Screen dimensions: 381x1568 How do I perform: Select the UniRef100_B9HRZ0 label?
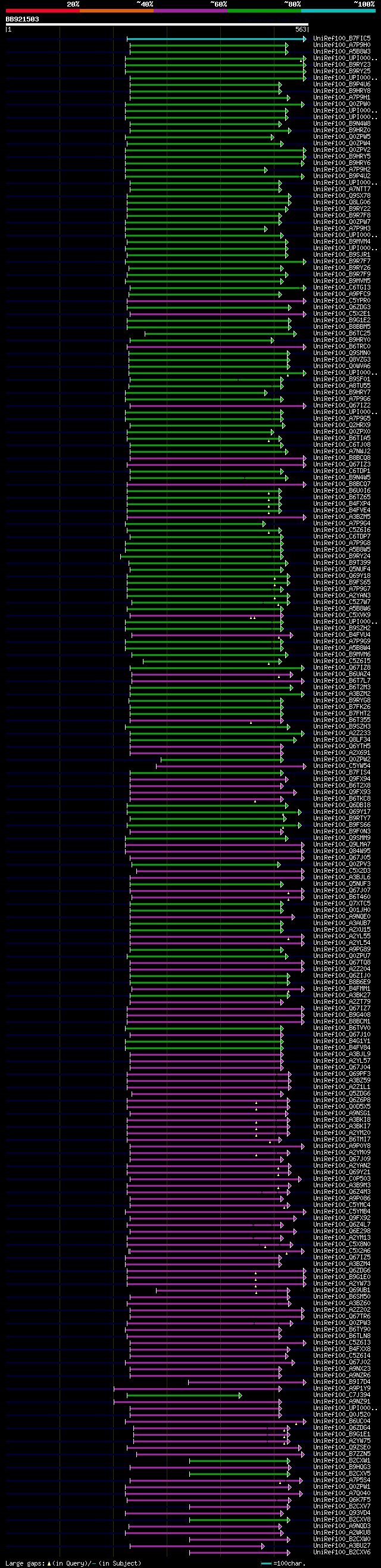tap(342, 130)
